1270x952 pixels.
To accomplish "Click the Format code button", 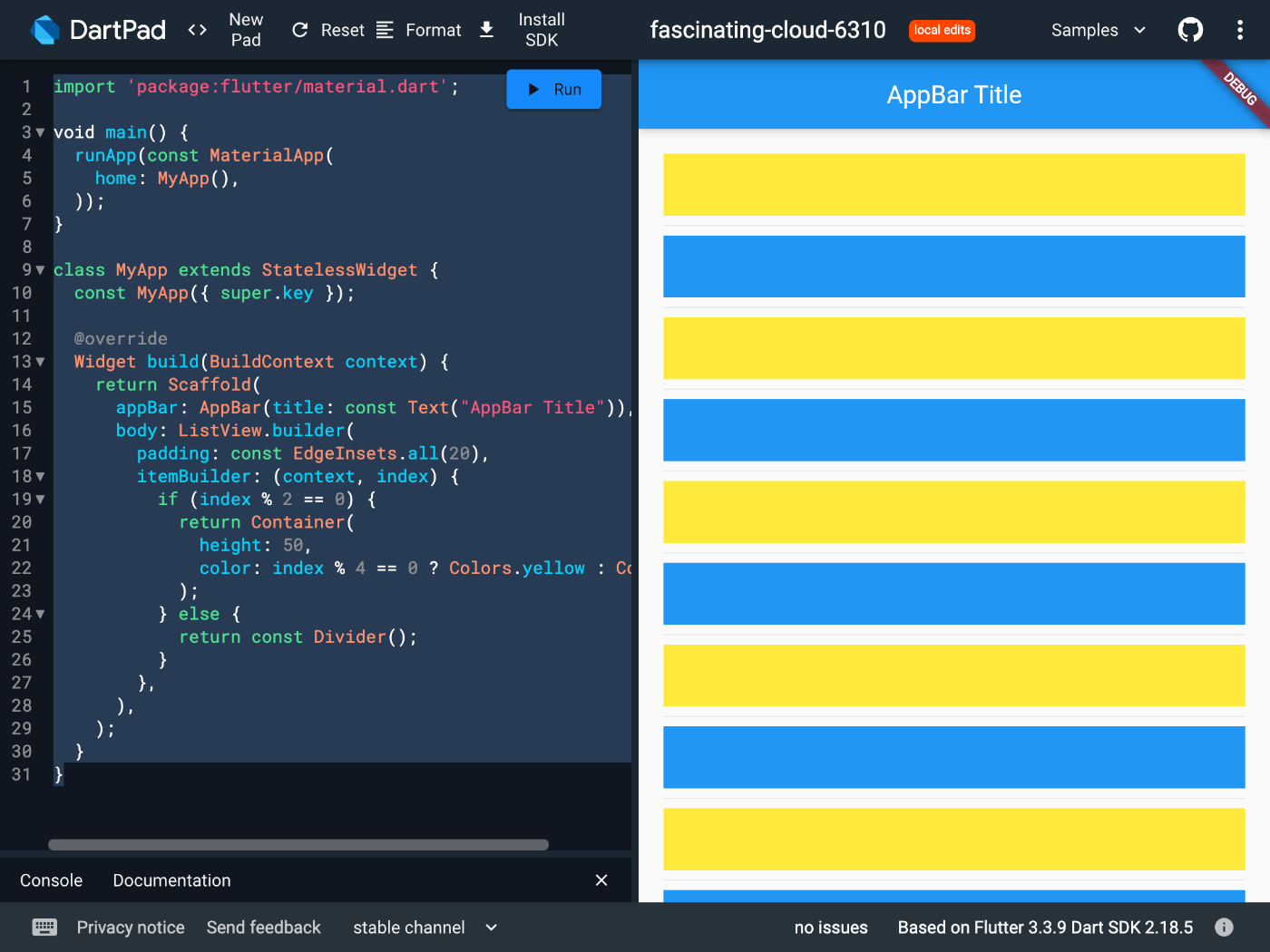I will tap(418, 30).
